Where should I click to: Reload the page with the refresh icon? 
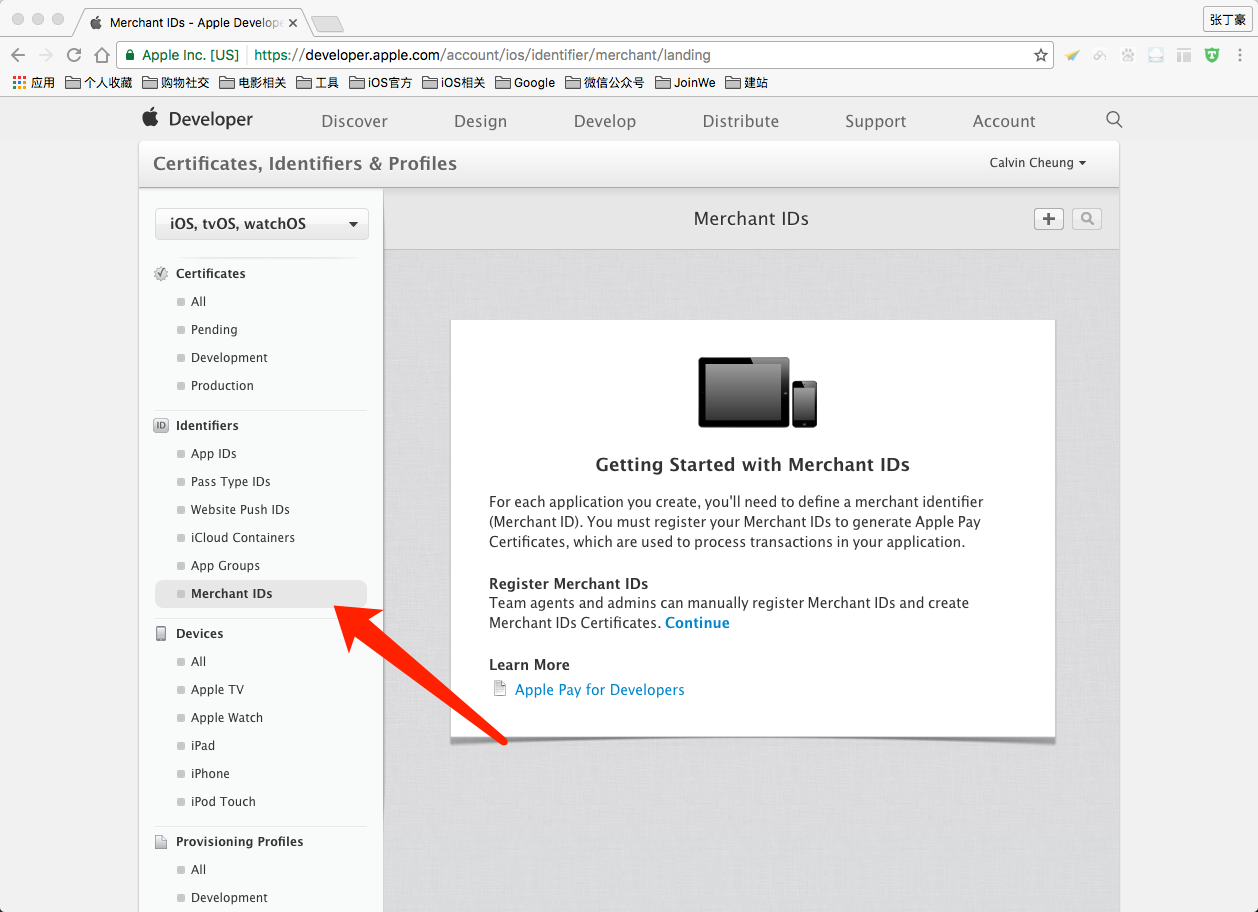pyautogui.click(x=73, y=55)
